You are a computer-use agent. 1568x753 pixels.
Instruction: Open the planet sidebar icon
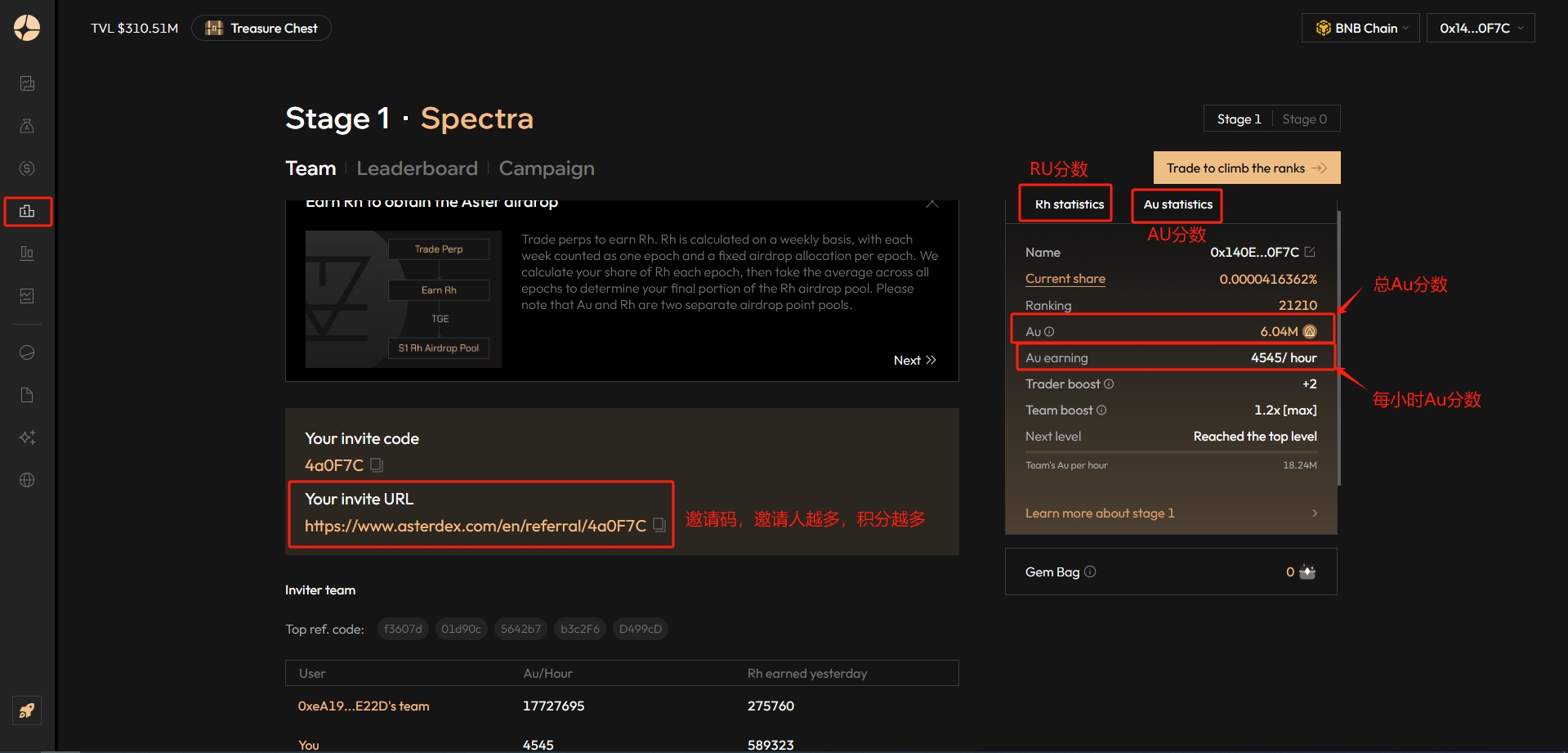pyautogui.click(x=27, y=352)
